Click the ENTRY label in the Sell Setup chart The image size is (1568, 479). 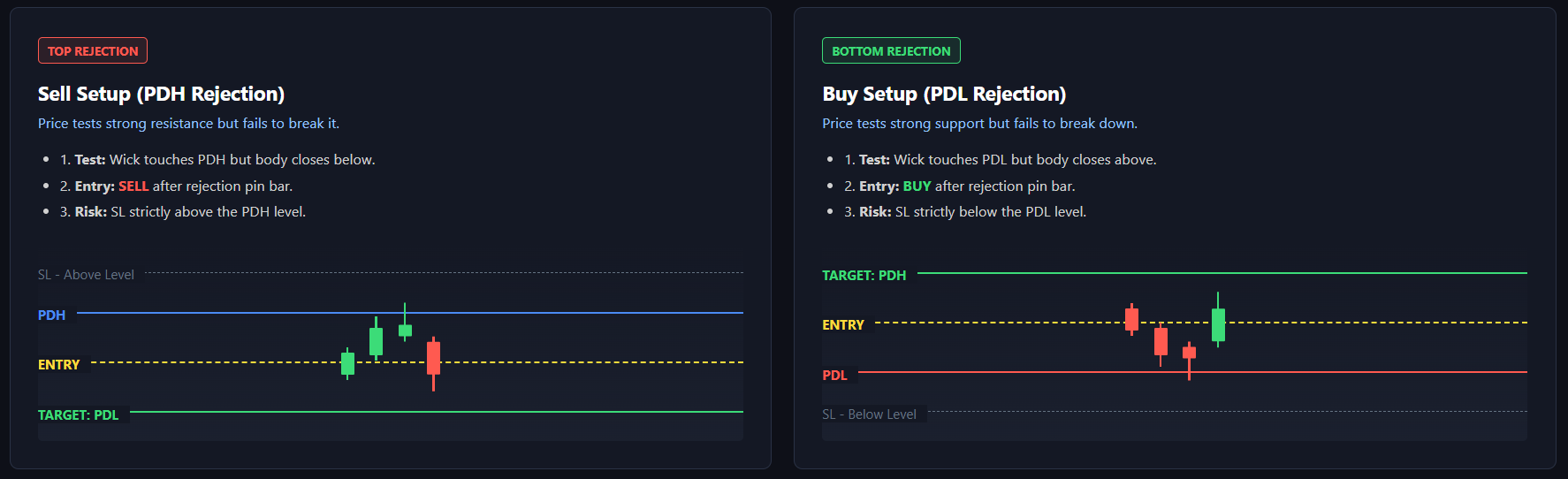coord(58,365)
